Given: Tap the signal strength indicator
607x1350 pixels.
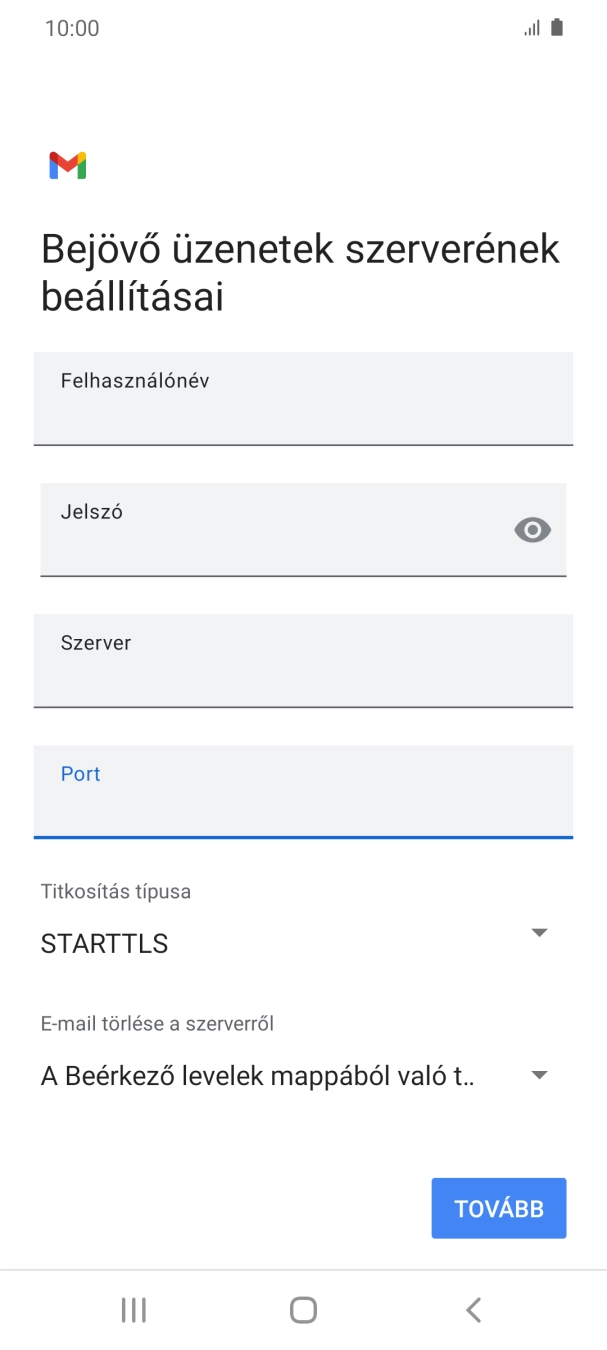Looking at the screenshot, I should (x=531, y=27).
